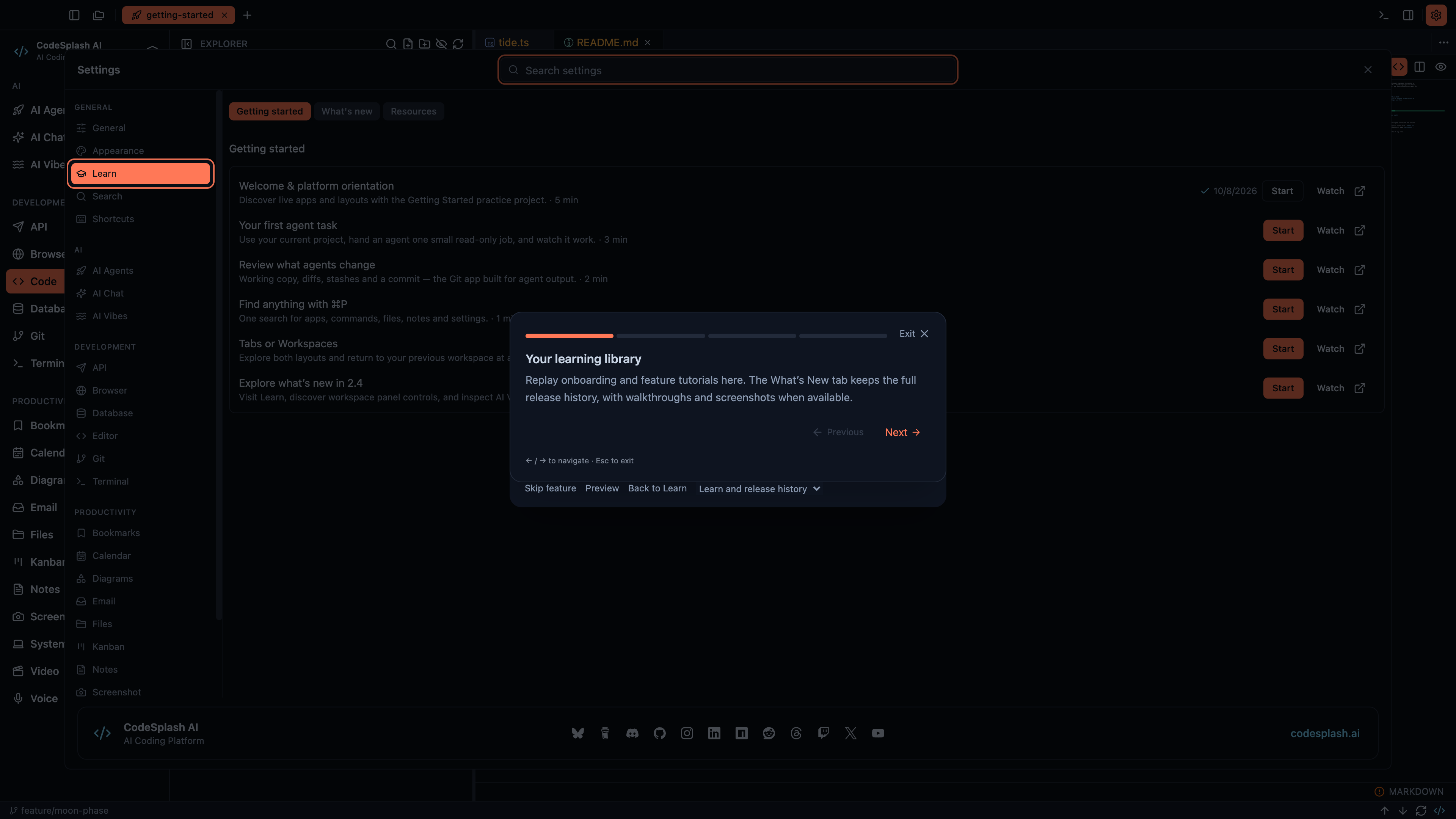Viewport: 1456px width, 819px height.
Task: Open the Buy Me a Coffee cup icon
Action: tap(605, 733)
